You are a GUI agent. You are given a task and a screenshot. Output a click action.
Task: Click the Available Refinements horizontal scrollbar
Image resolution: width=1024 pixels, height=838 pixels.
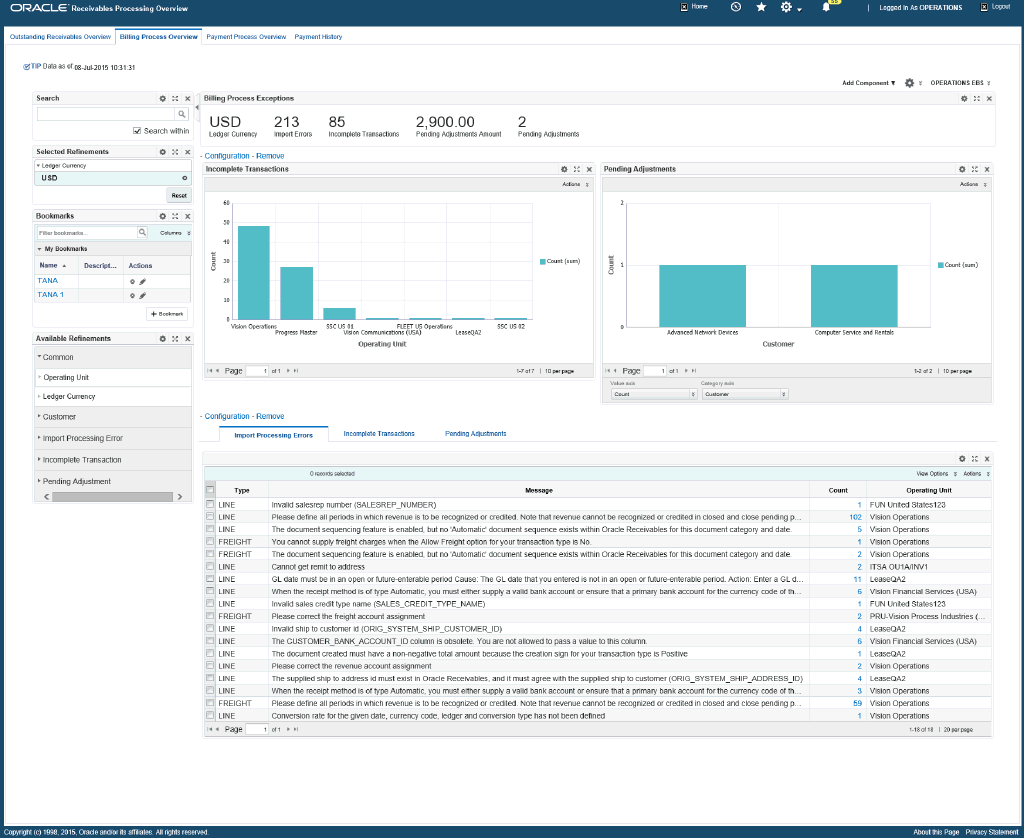coord(112,497)
